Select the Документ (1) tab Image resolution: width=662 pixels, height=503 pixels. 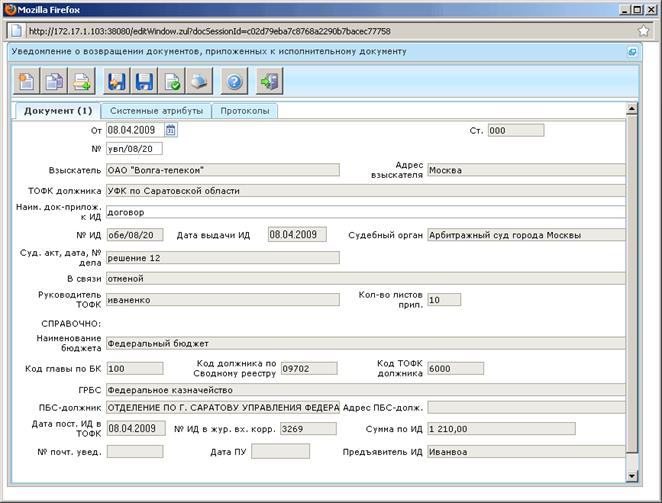(58, 111)
